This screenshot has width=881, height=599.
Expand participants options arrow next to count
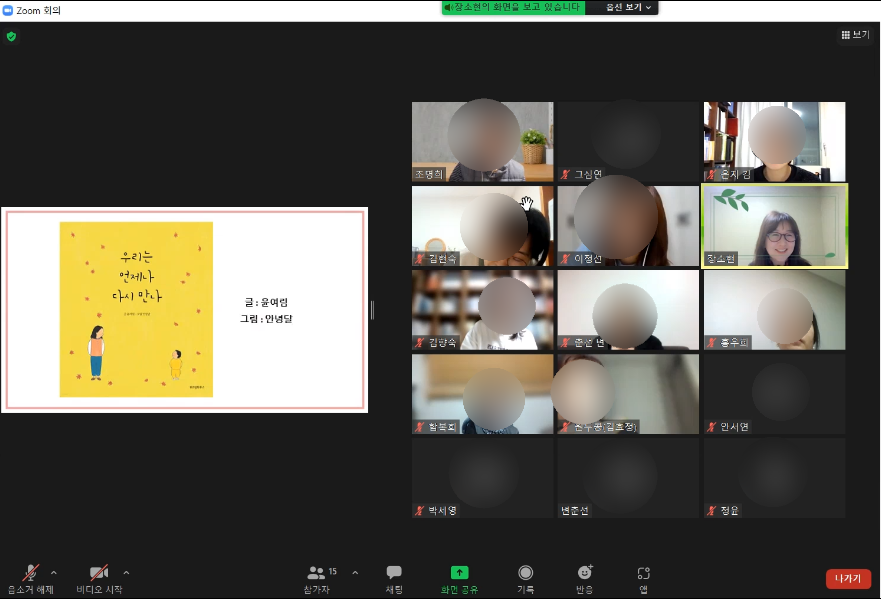coord(355,573)
